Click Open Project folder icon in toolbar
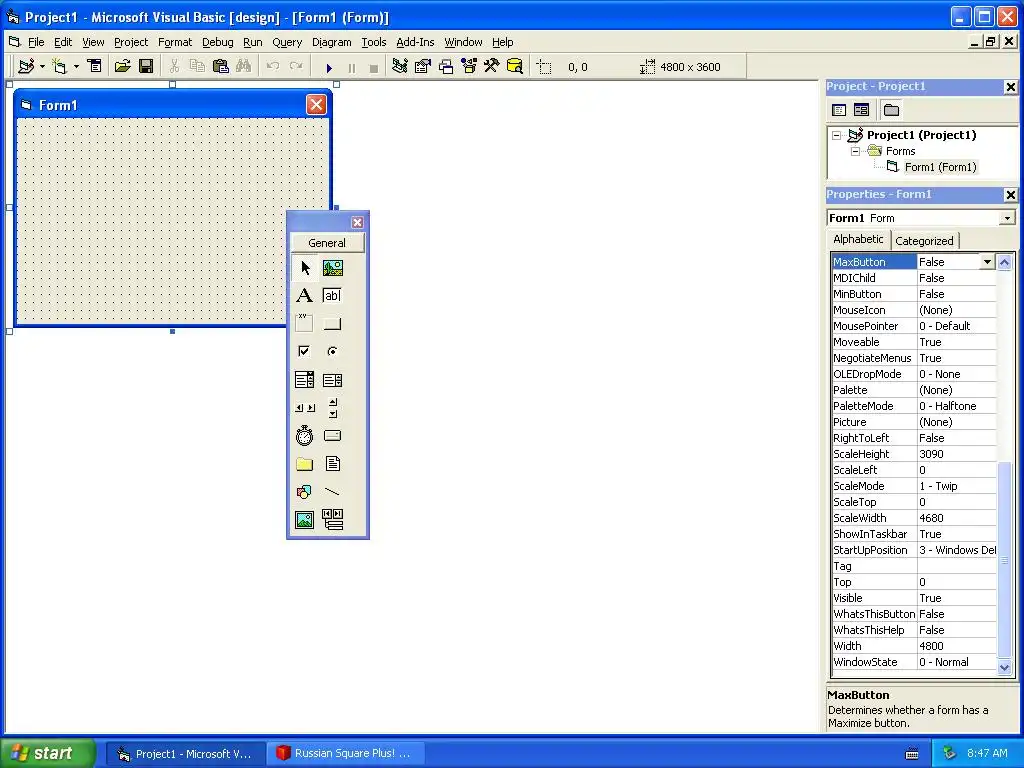Image resolution: width=1024 pixels, height=768 pixels. click(x=122, y=67)
